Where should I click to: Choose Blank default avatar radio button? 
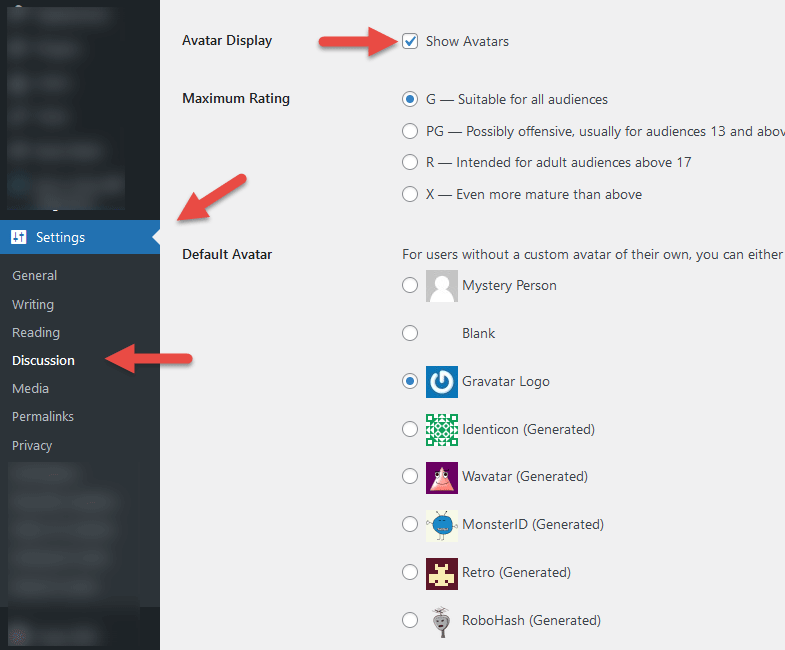point(410,333)
